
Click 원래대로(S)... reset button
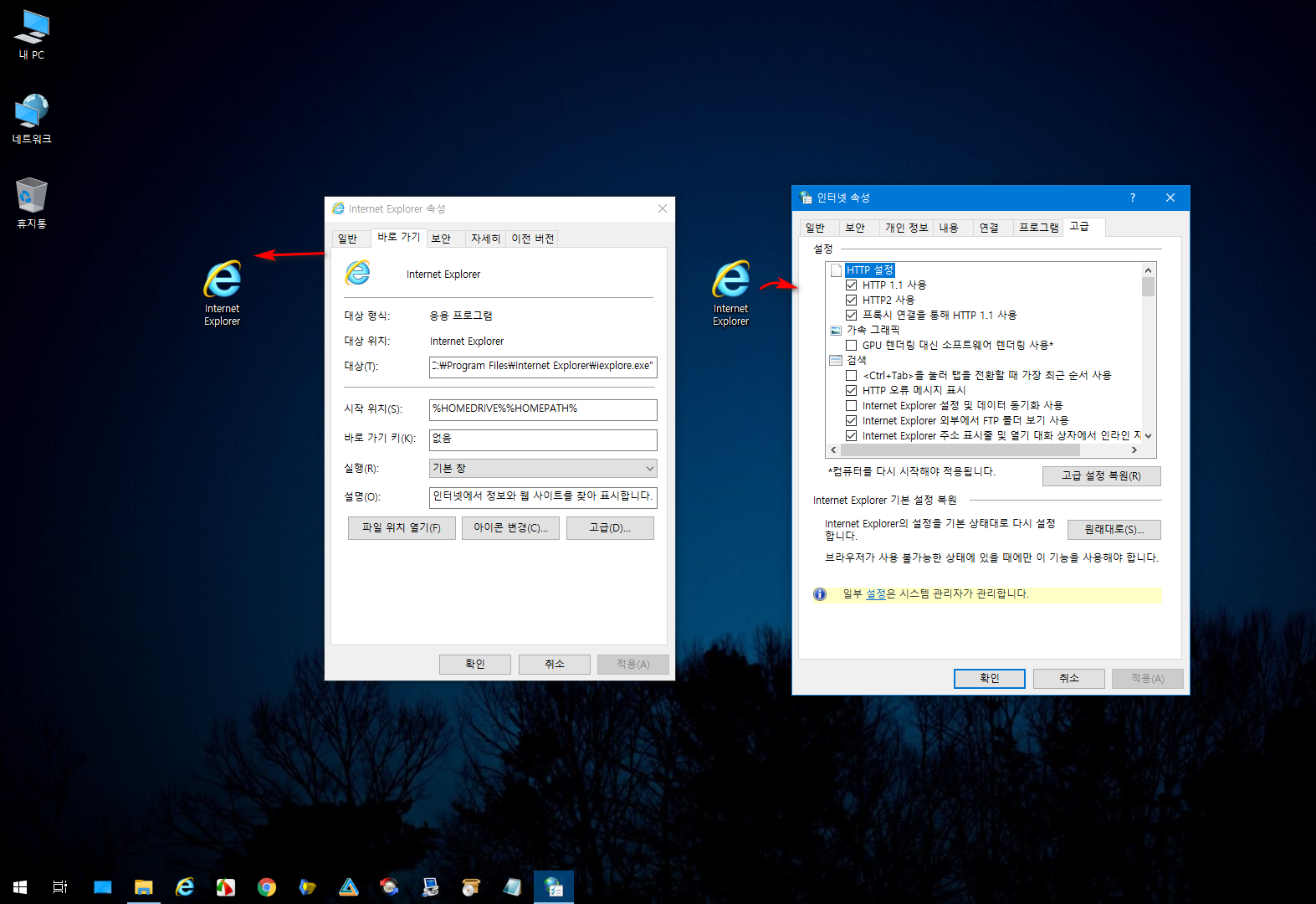1114,530
